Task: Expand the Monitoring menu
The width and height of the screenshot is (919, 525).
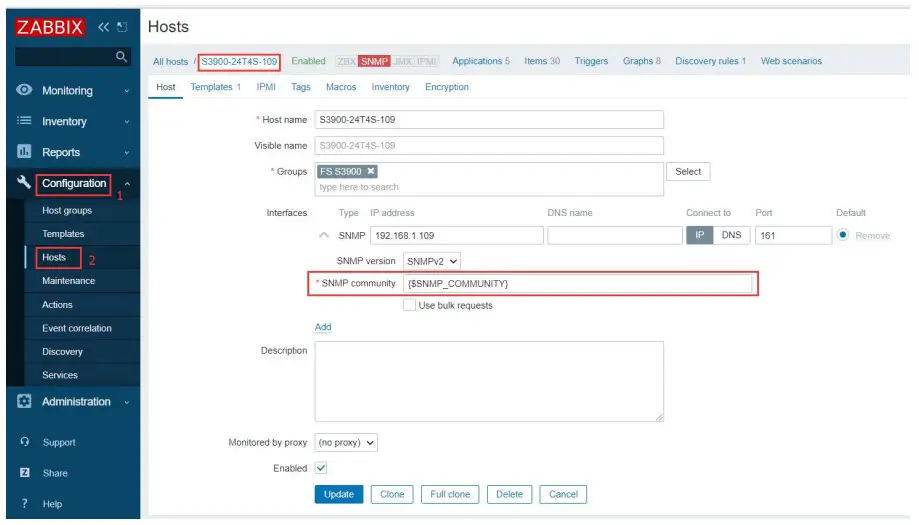Action: [x=127, y=91]
